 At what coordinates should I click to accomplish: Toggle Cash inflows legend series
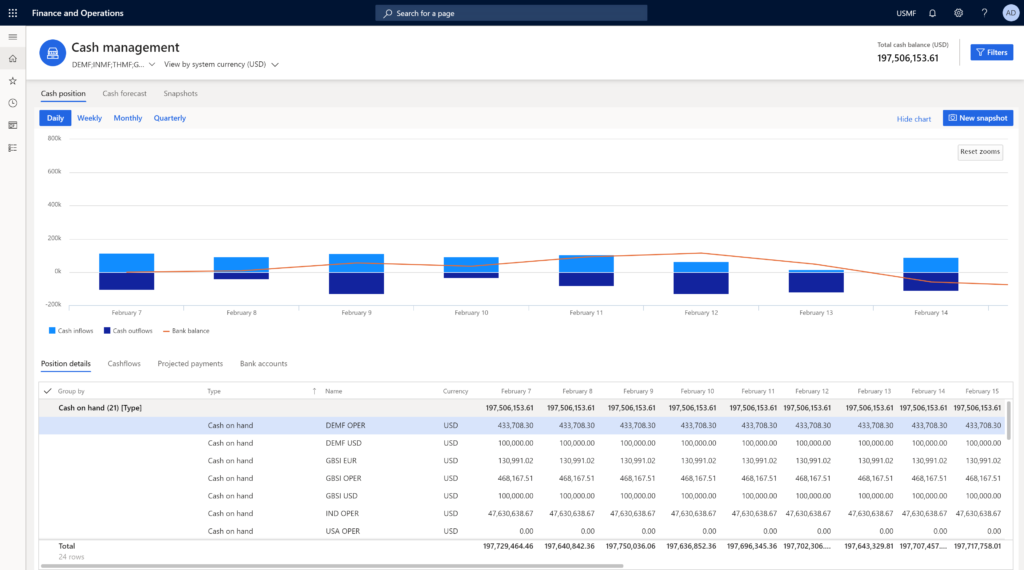click(x=74, y=330)
